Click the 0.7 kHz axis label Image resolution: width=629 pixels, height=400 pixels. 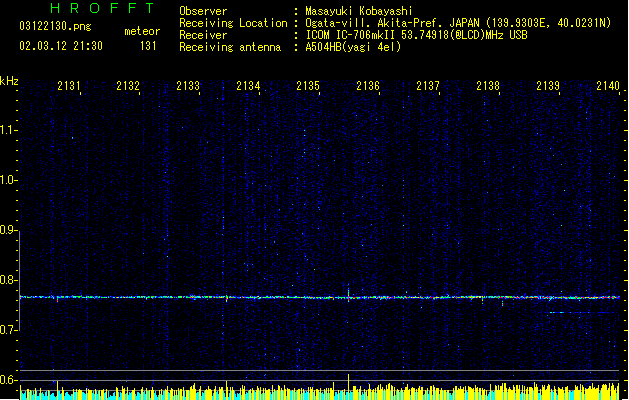point(8,330)
